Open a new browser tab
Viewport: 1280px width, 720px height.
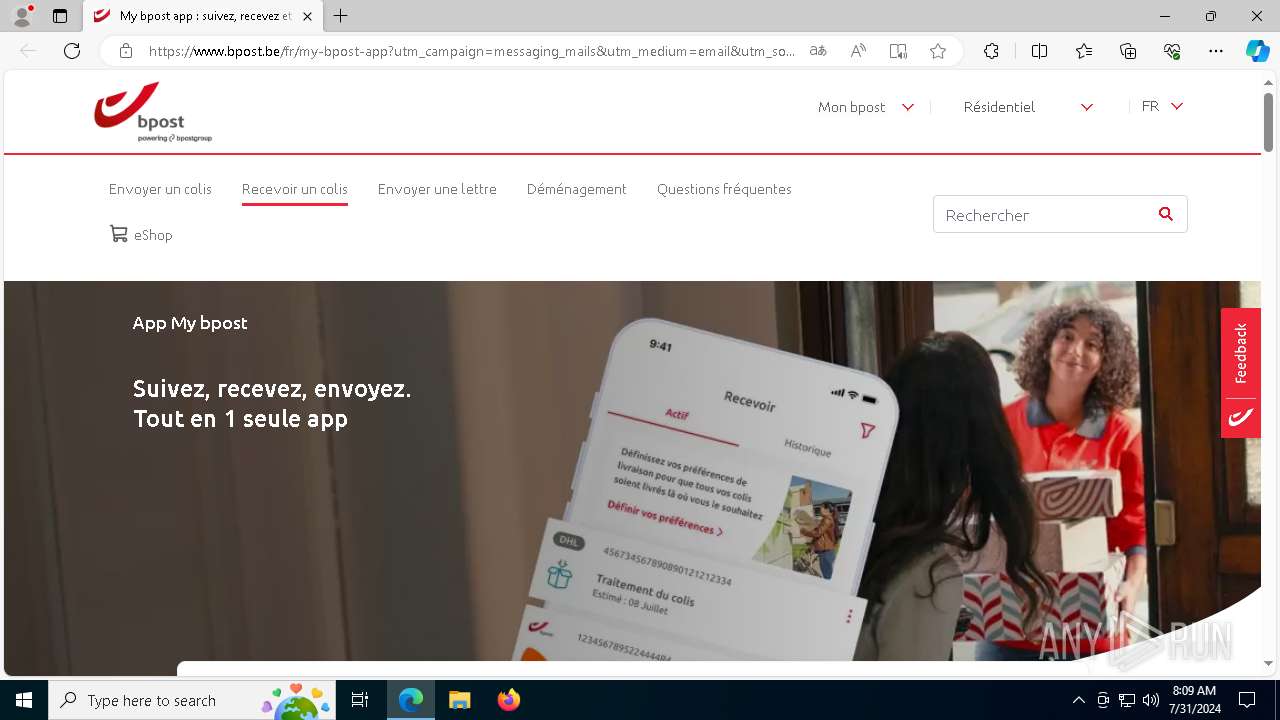point(341,16)
